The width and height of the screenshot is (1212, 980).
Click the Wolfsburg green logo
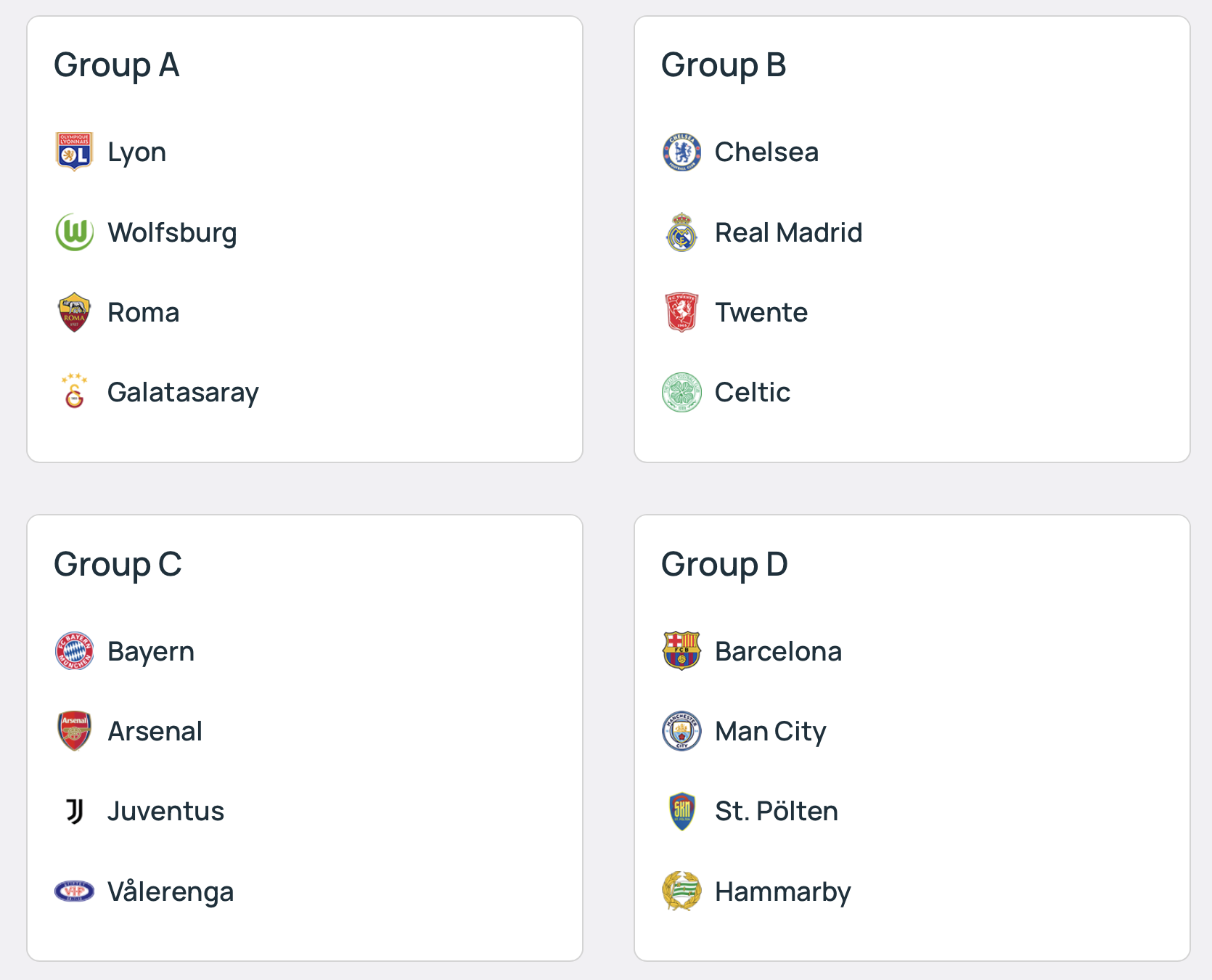[x=74, y=232]
